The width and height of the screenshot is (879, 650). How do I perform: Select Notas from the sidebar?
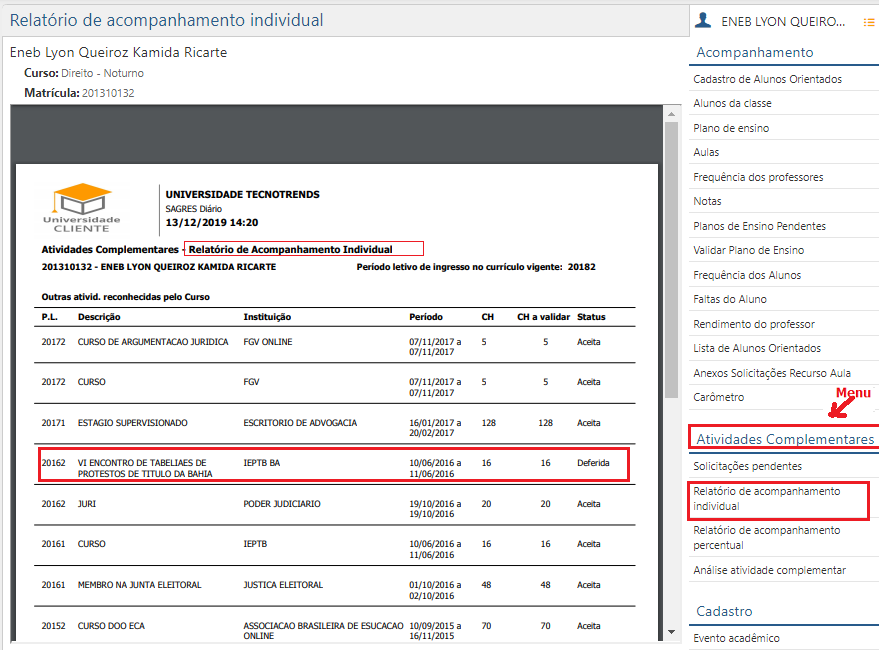pyautogui.click(x=707, y=201)
